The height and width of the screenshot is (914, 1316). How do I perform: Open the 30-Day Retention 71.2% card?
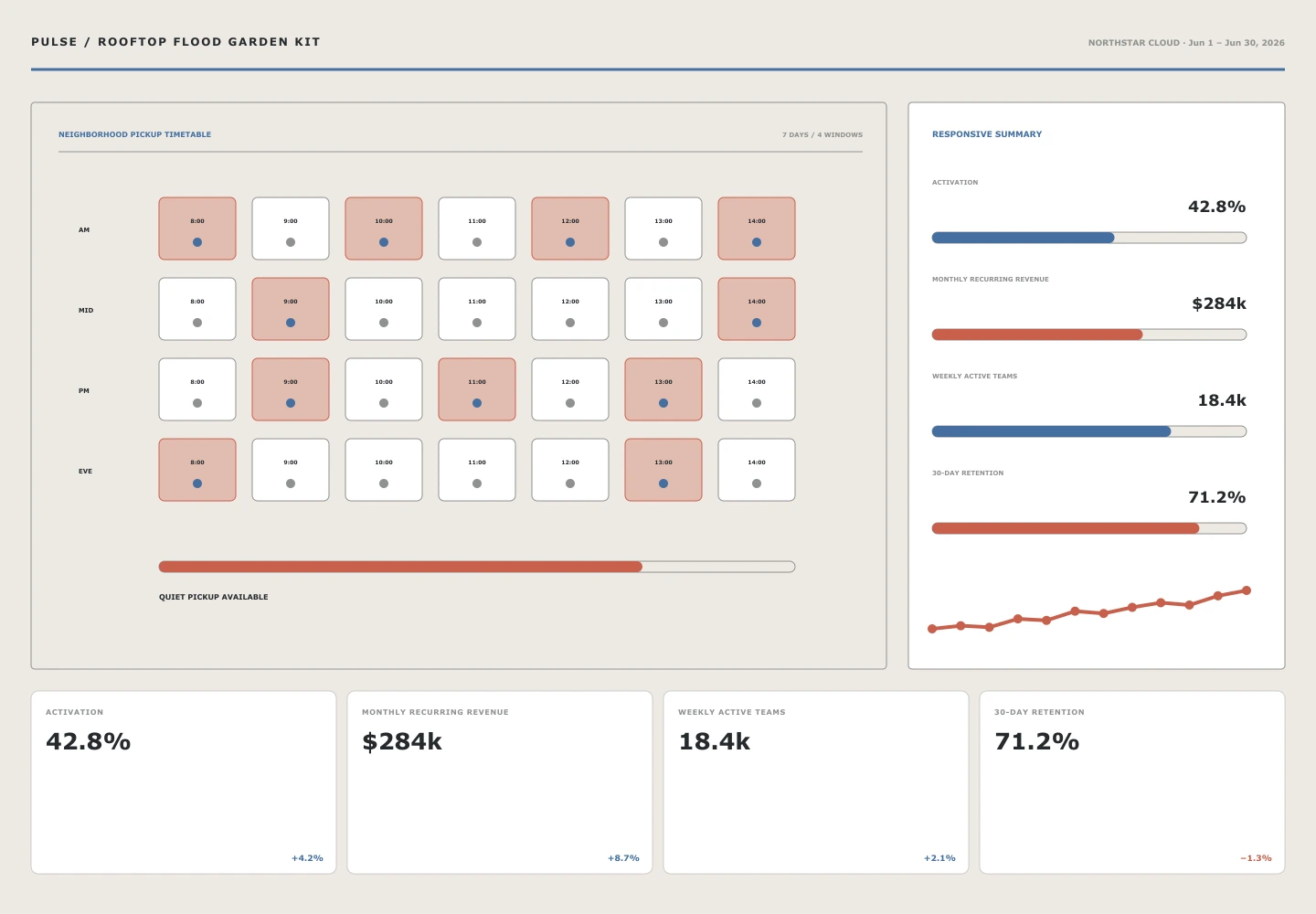pos(1132,782)
